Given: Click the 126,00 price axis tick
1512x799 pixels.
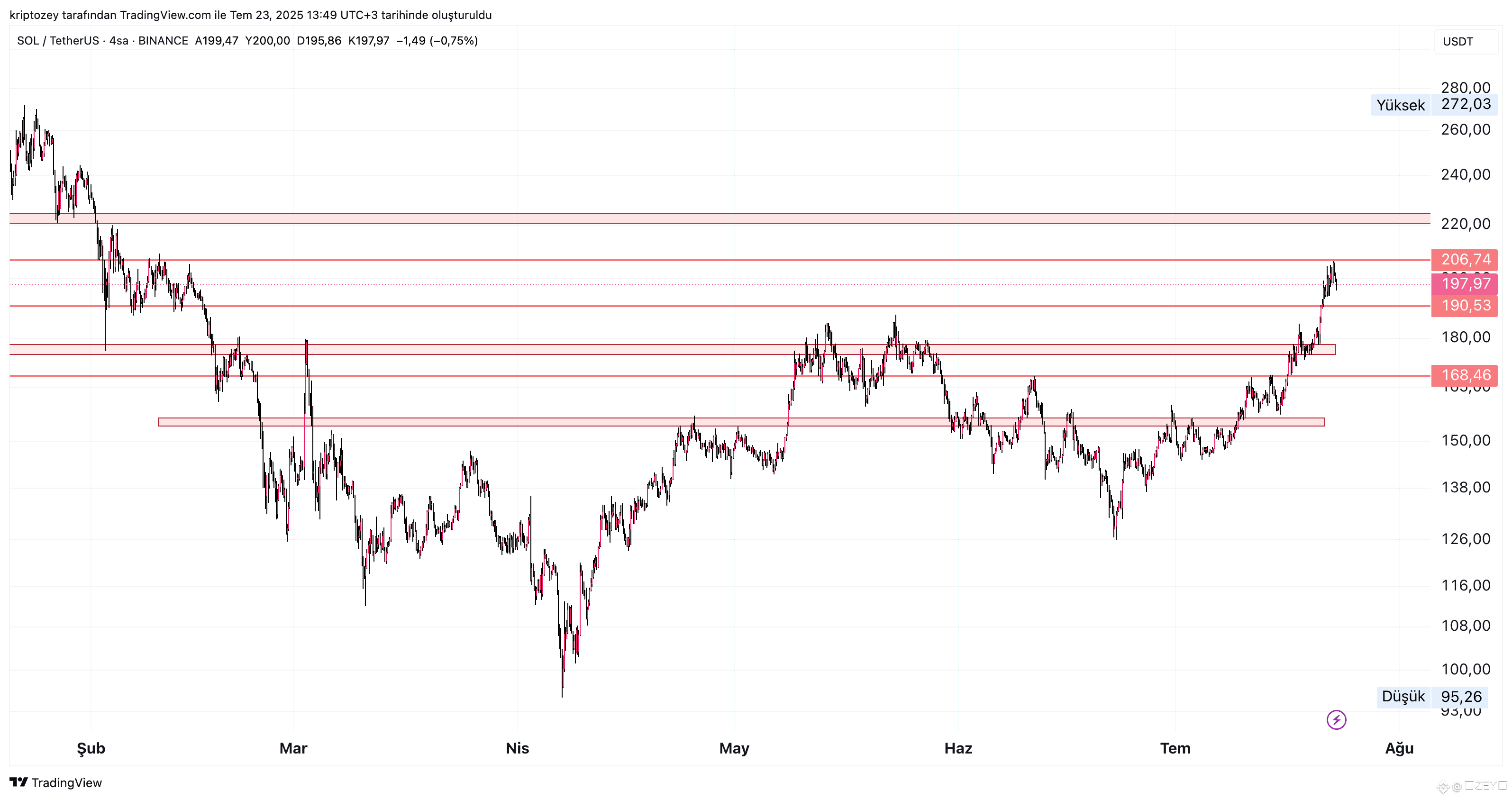Looking at the screenshot, I should (x=1466, y=539).
